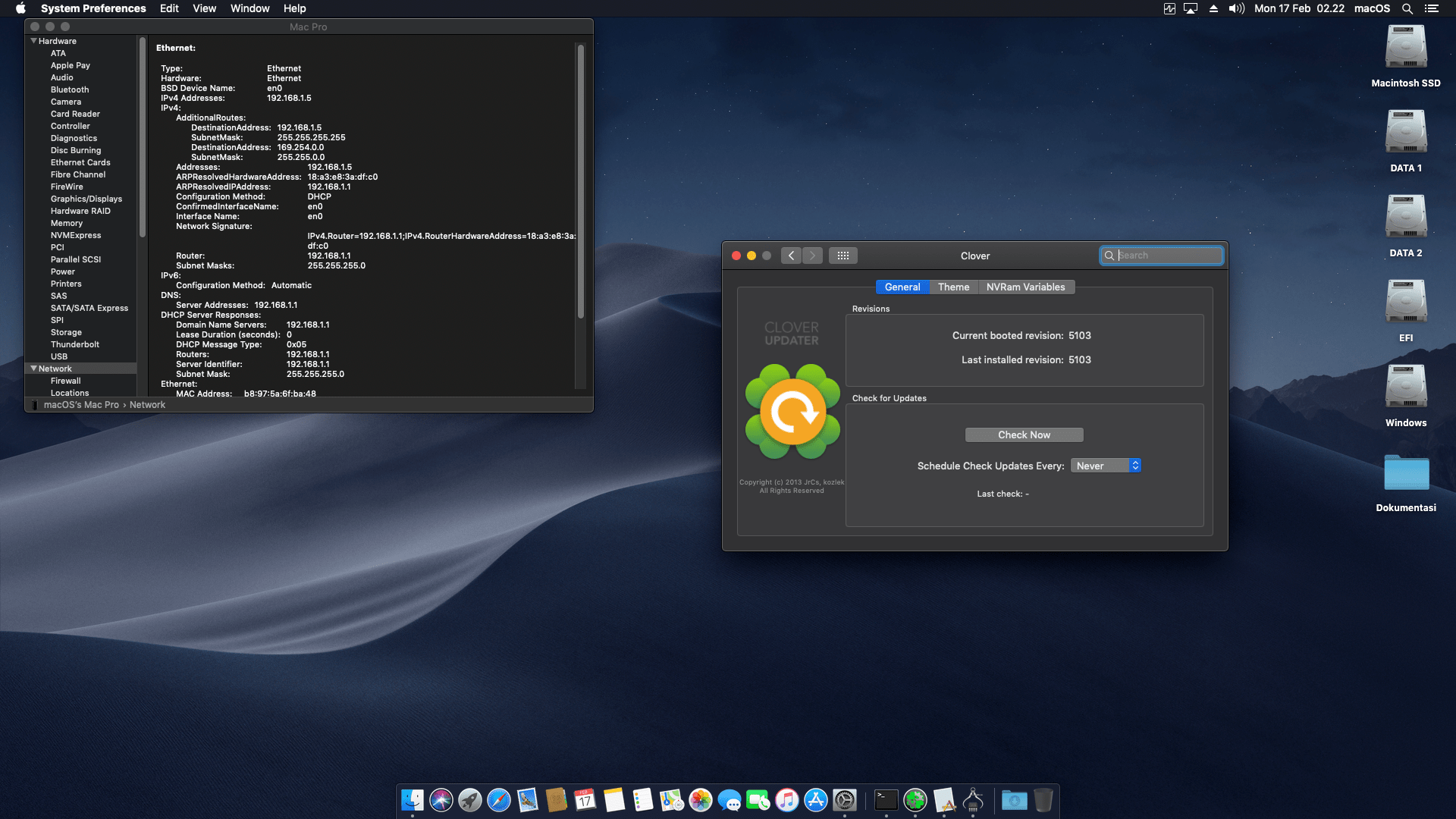The image size is (1456, 819).
Task: Open the Mail stamp icon in Dock
Action: 527,800
